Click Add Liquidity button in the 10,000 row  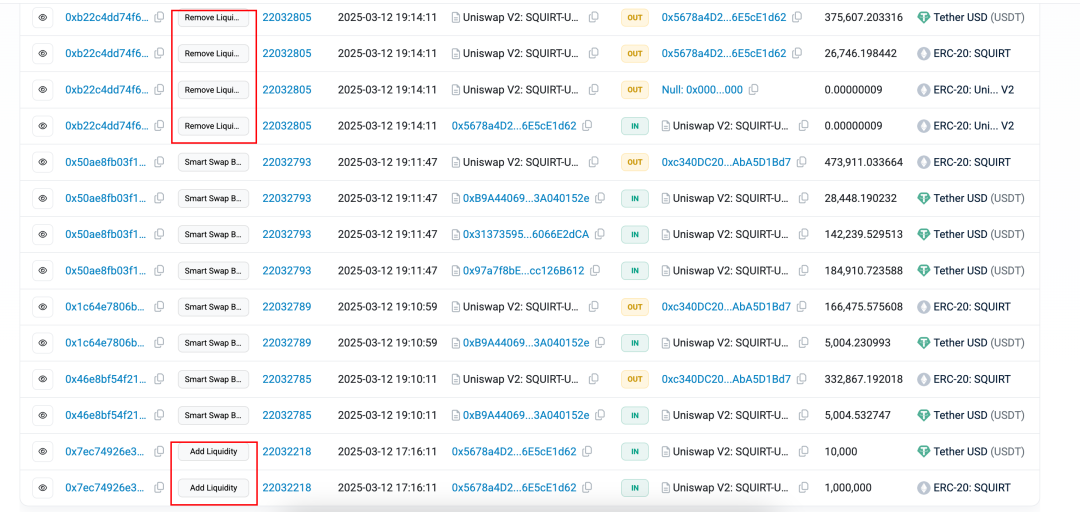[x=213, y=451]
